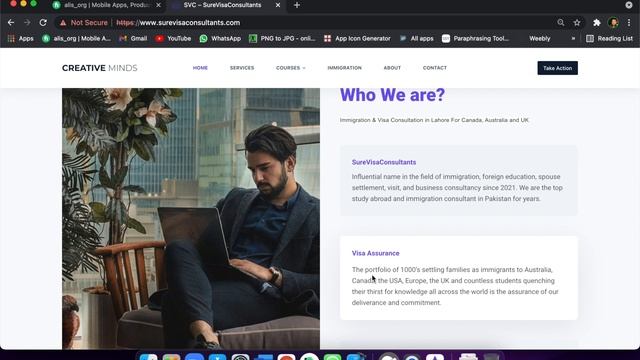Close the alis_org browser tab
Image resolution: width=640 pixels, height=360 pixels.
pyautogui.click(x=158, y=5)
